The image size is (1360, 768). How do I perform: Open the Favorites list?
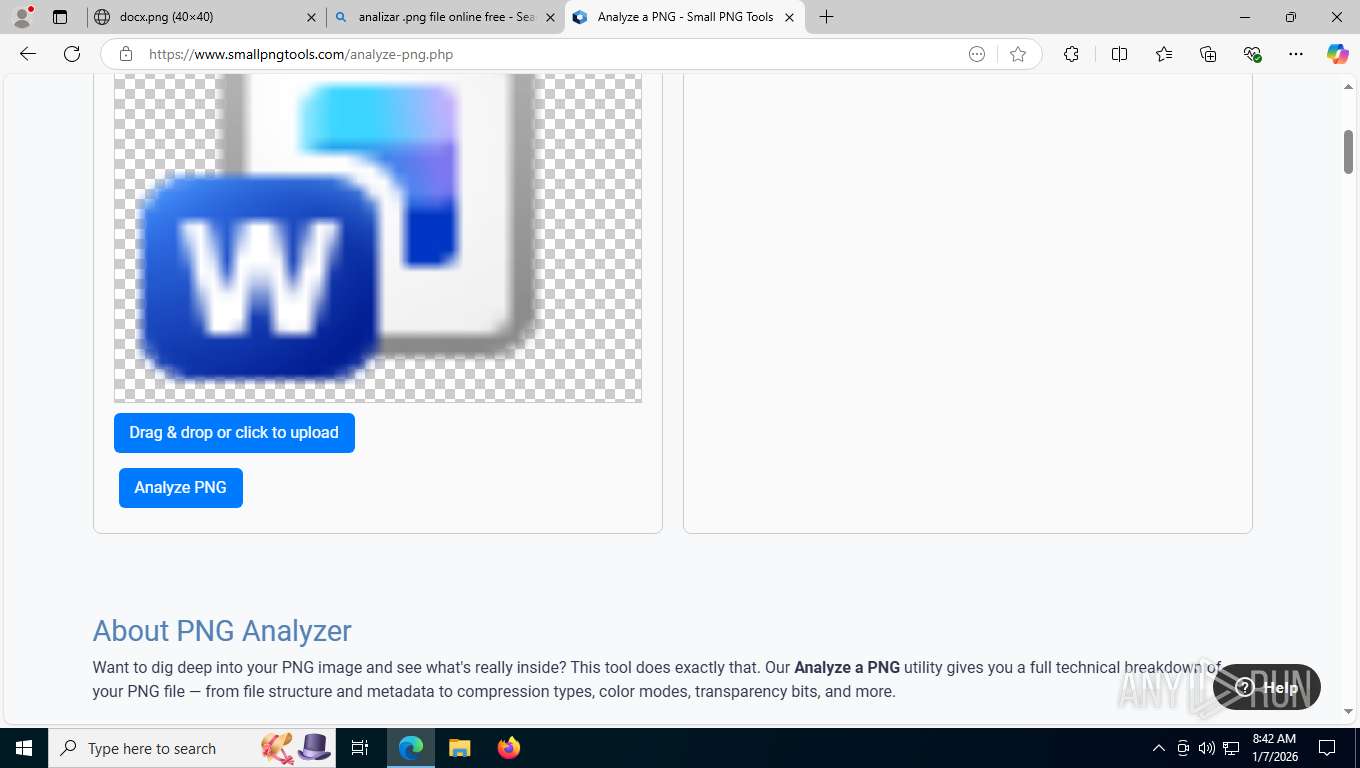pyautogui.click(x=1164, y=54)
